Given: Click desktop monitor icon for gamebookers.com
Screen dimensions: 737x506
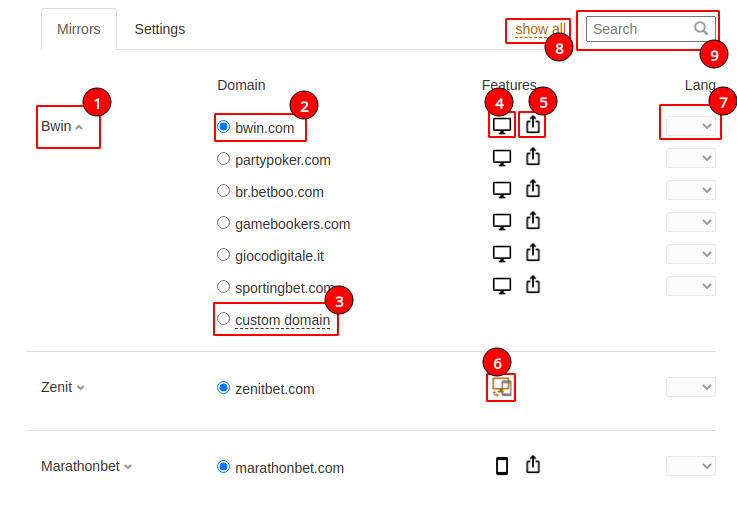Looking at the screenshot, I should click(x=502, y=222).
